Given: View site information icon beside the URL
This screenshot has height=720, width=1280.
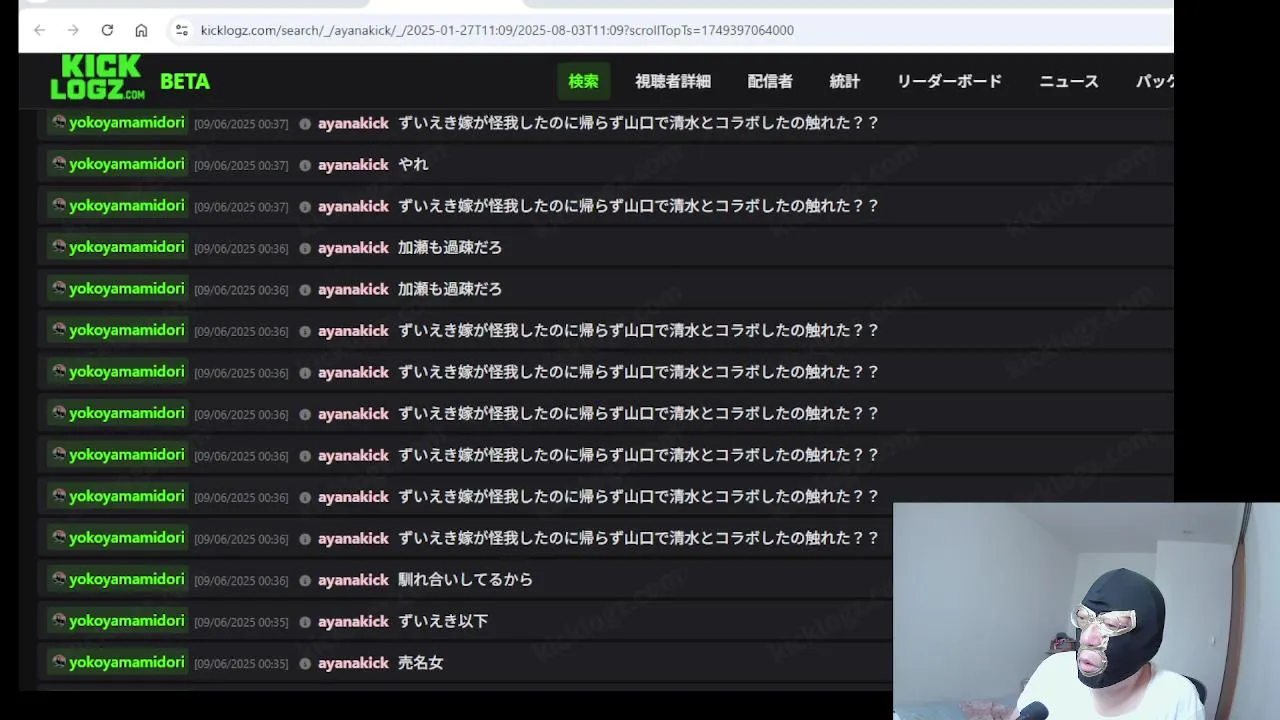Looking at the screenshot, I should coord(181,30).
